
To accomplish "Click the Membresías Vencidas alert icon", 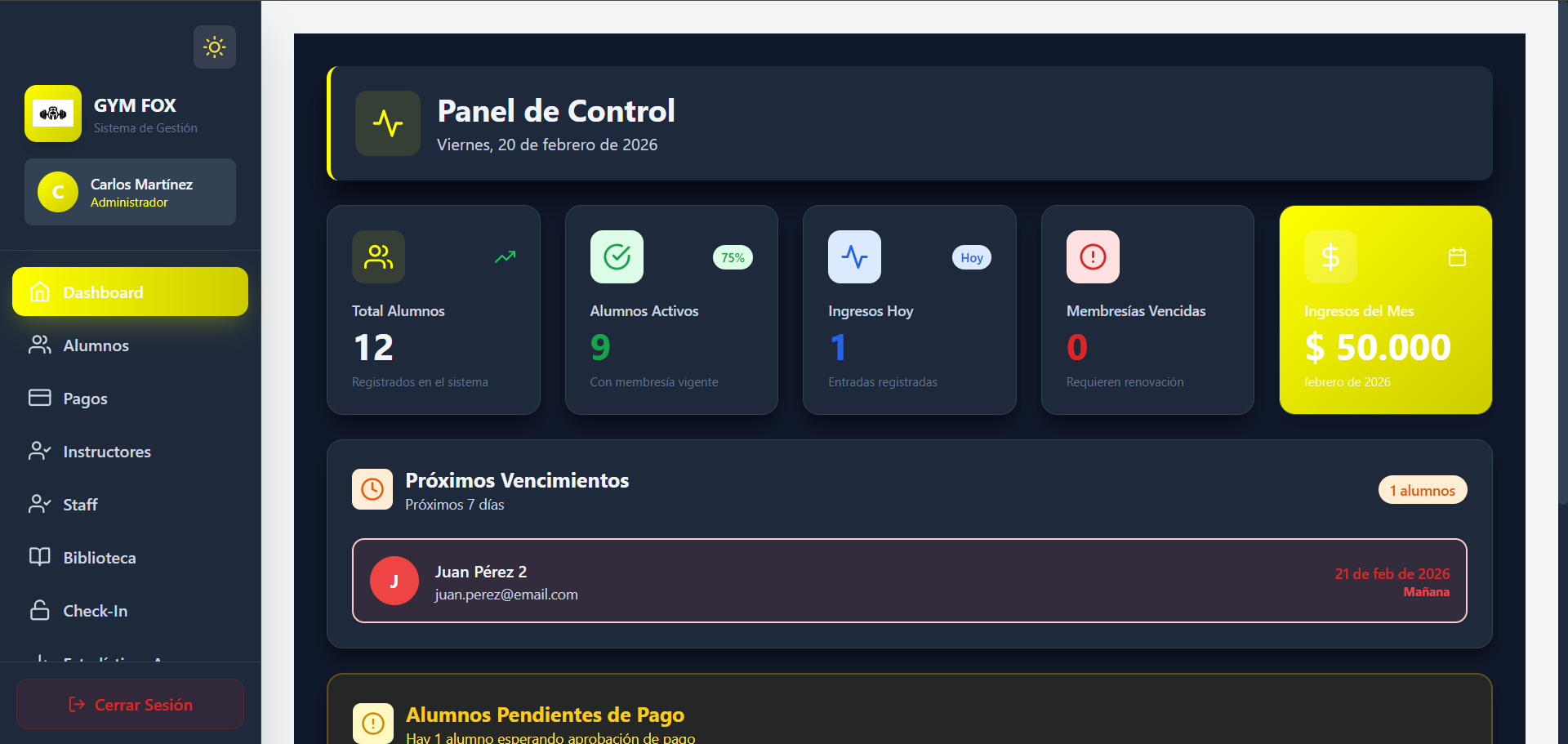I will [1093, 257].
